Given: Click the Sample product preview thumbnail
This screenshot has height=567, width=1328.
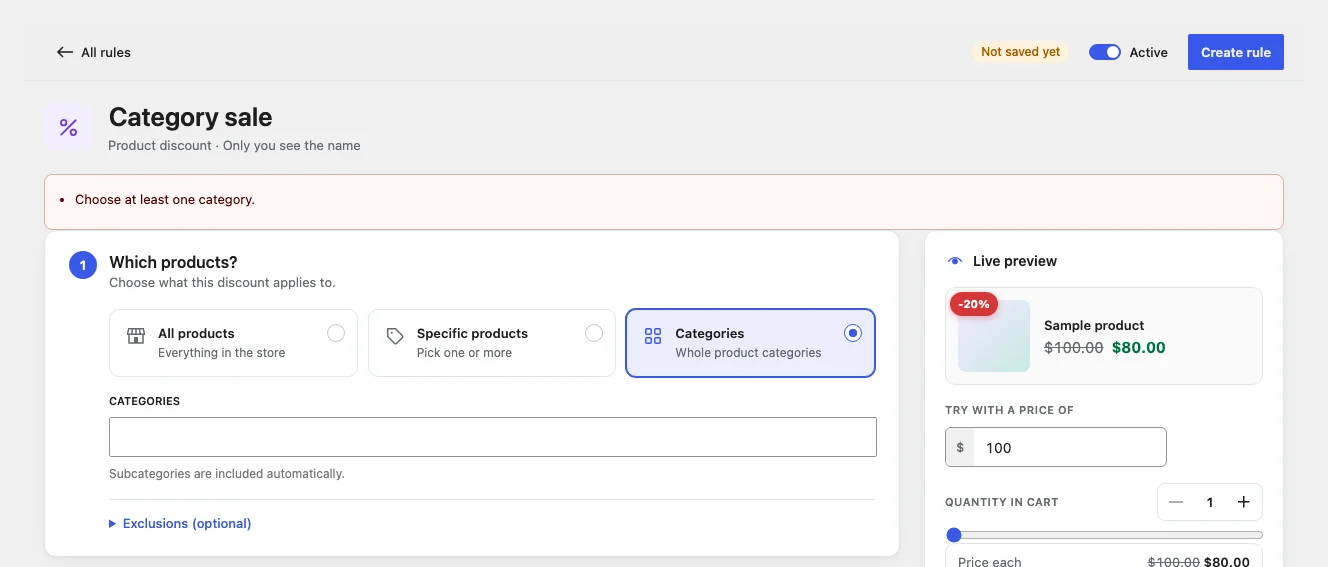Looking at the screenshot, I should click(994, 336).
